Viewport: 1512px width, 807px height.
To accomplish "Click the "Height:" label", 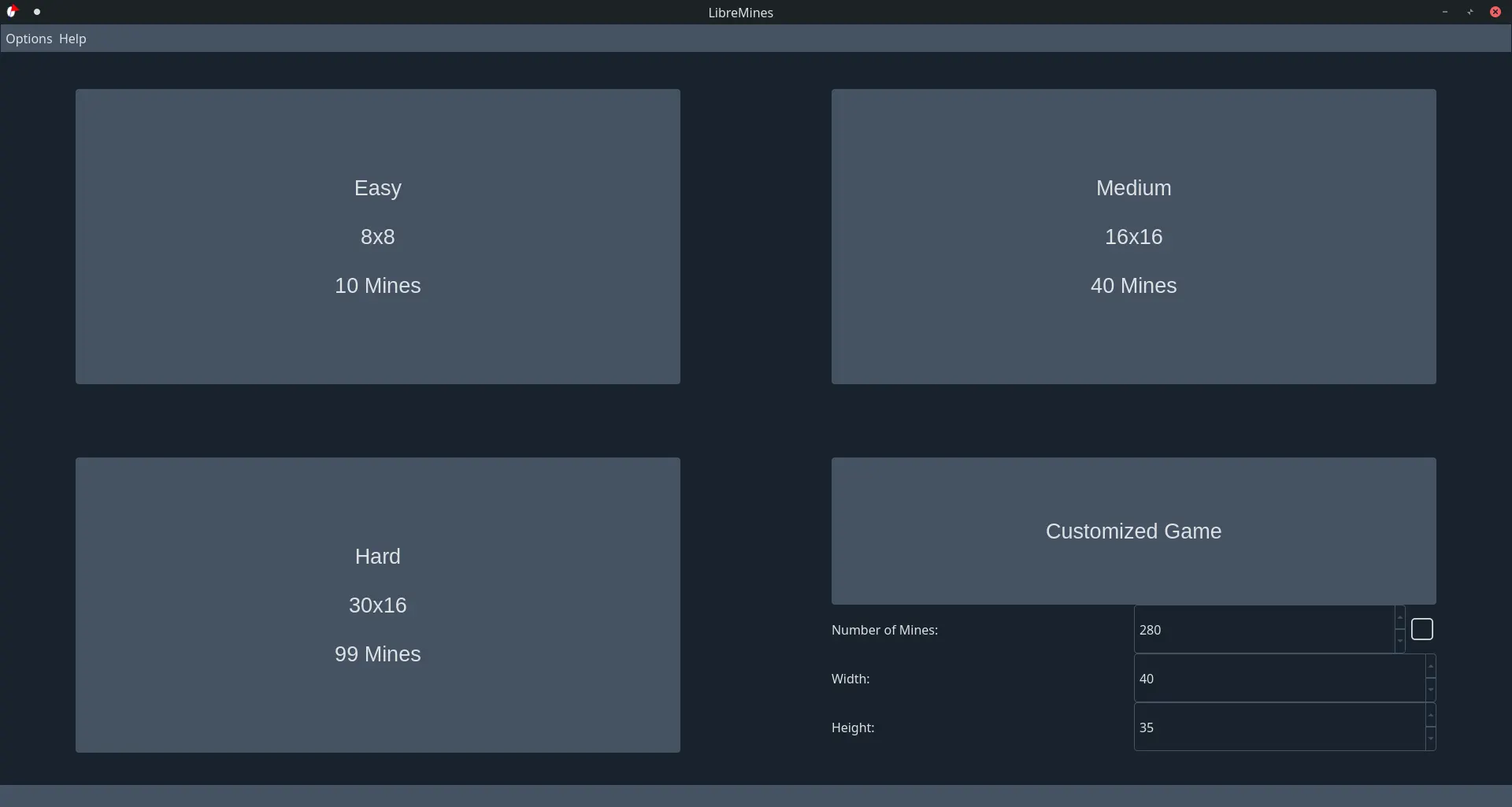I will [x=853, y=727].
